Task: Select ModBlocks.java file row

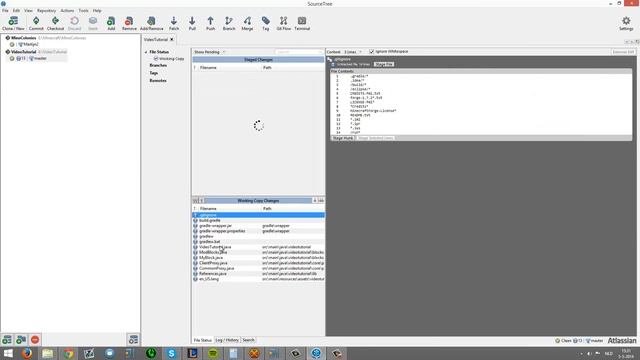Action: pos(258,252)
